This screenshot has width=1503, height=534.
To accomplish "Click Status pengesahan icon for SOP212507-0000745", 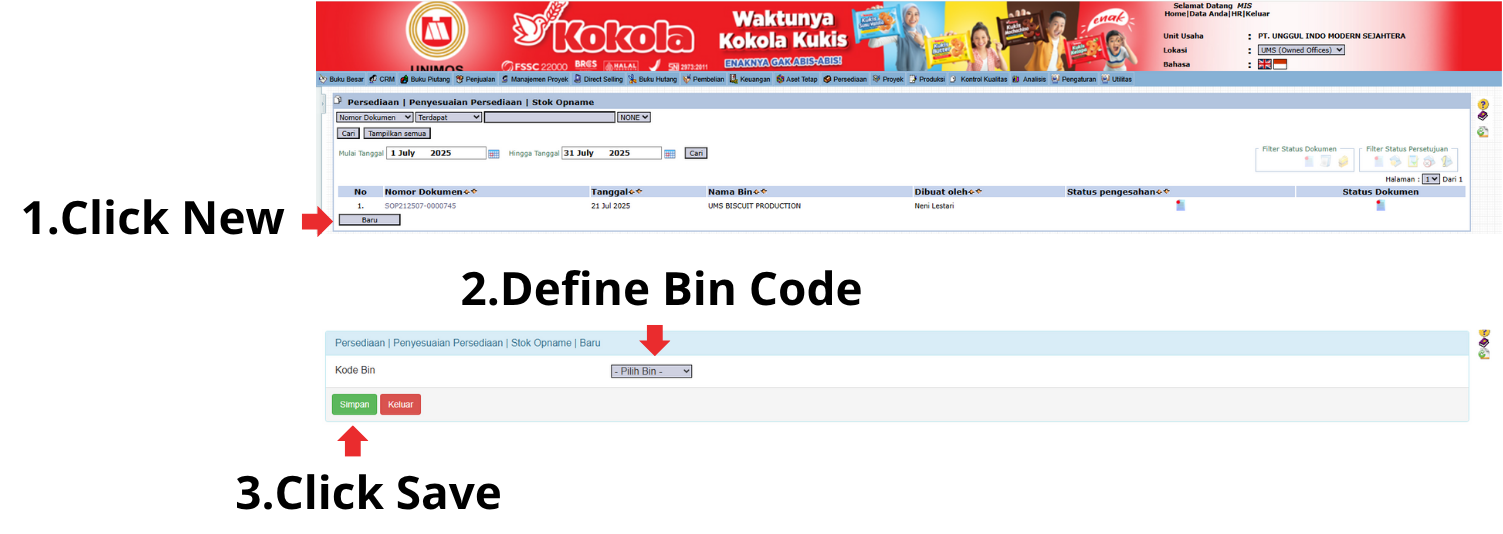I will click(x=1180, y=206).
